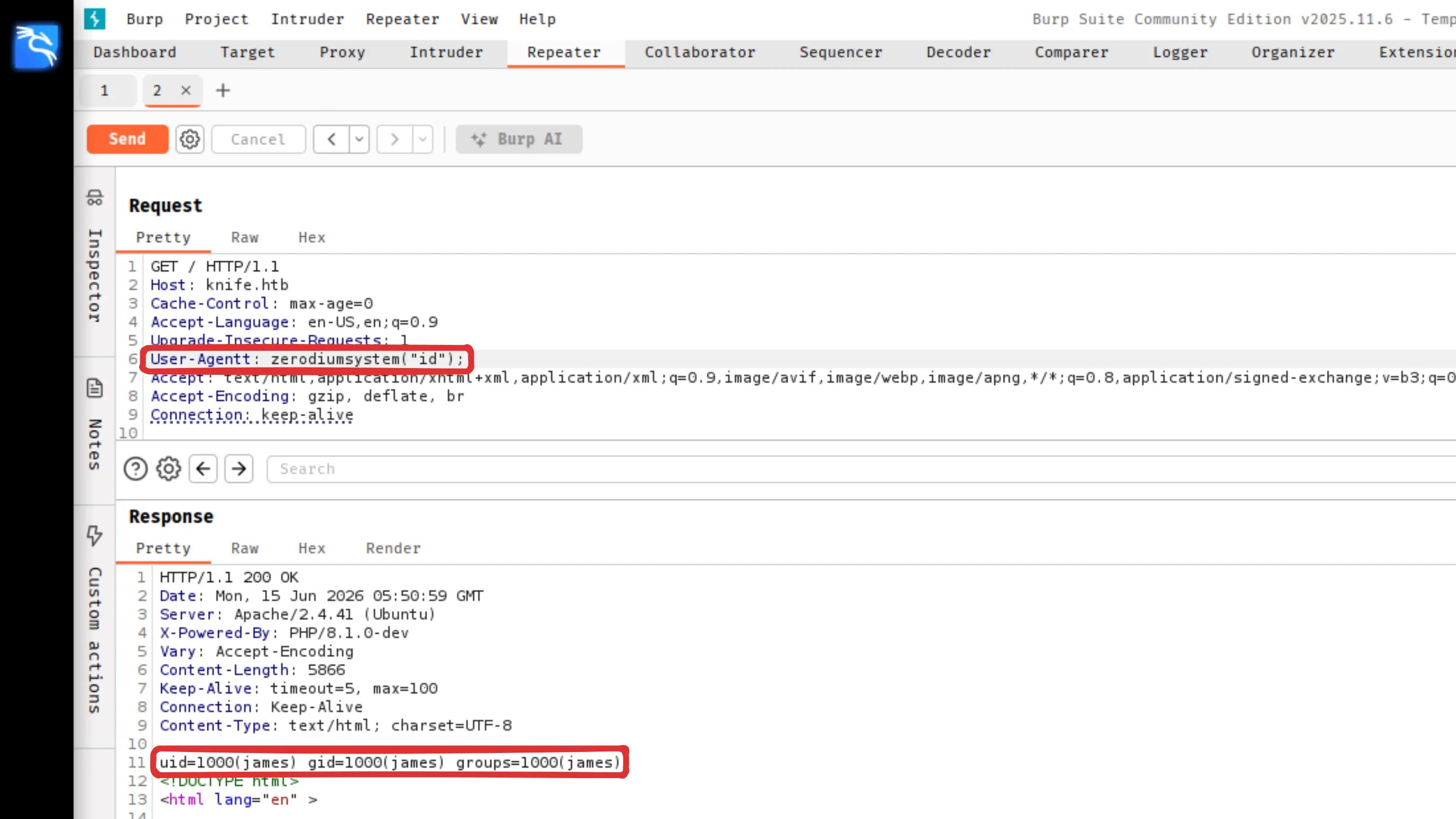
Task: Show Request in Raw view
Action: coord(245,238)
